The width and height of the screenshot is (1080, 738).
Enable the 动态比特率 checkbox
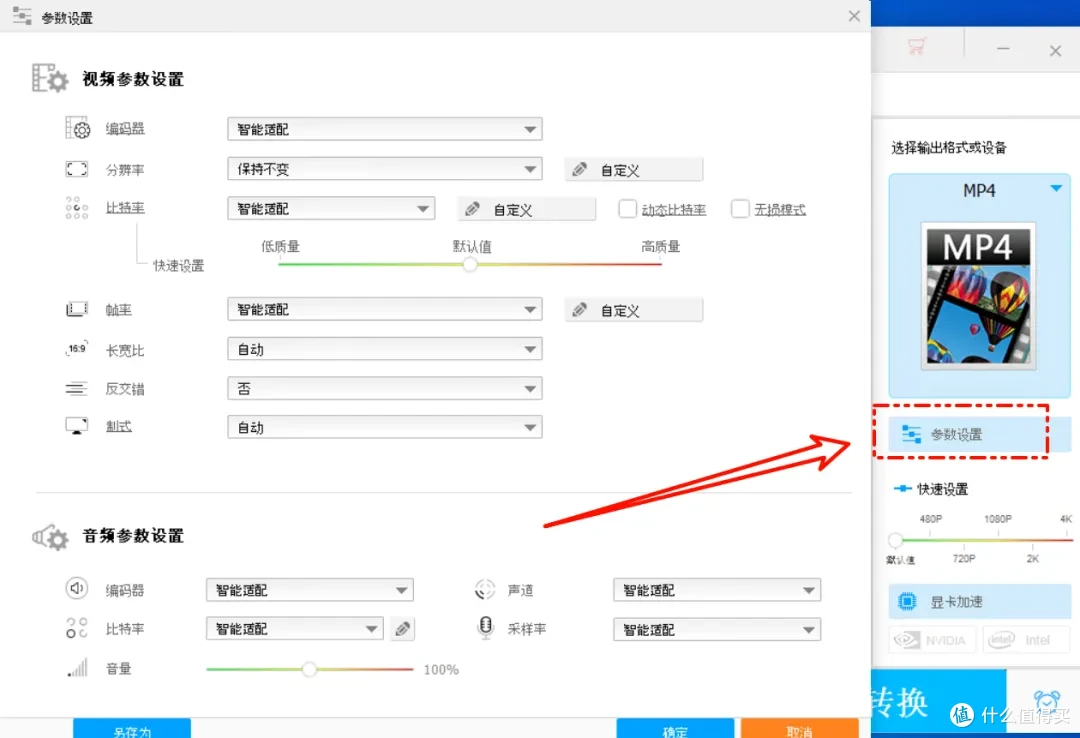click(x=627, y=209)
